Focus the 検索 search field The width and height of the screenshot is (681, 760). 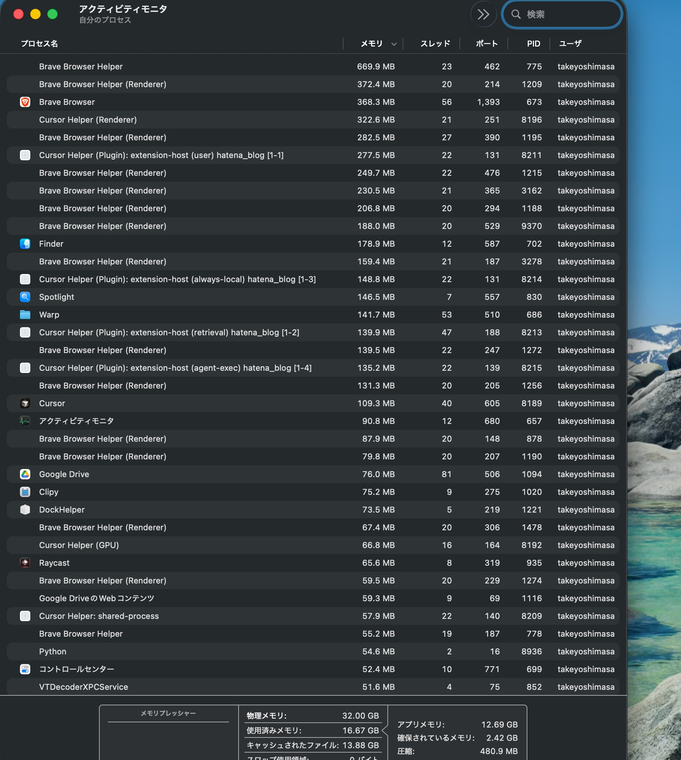click(562, 15)
